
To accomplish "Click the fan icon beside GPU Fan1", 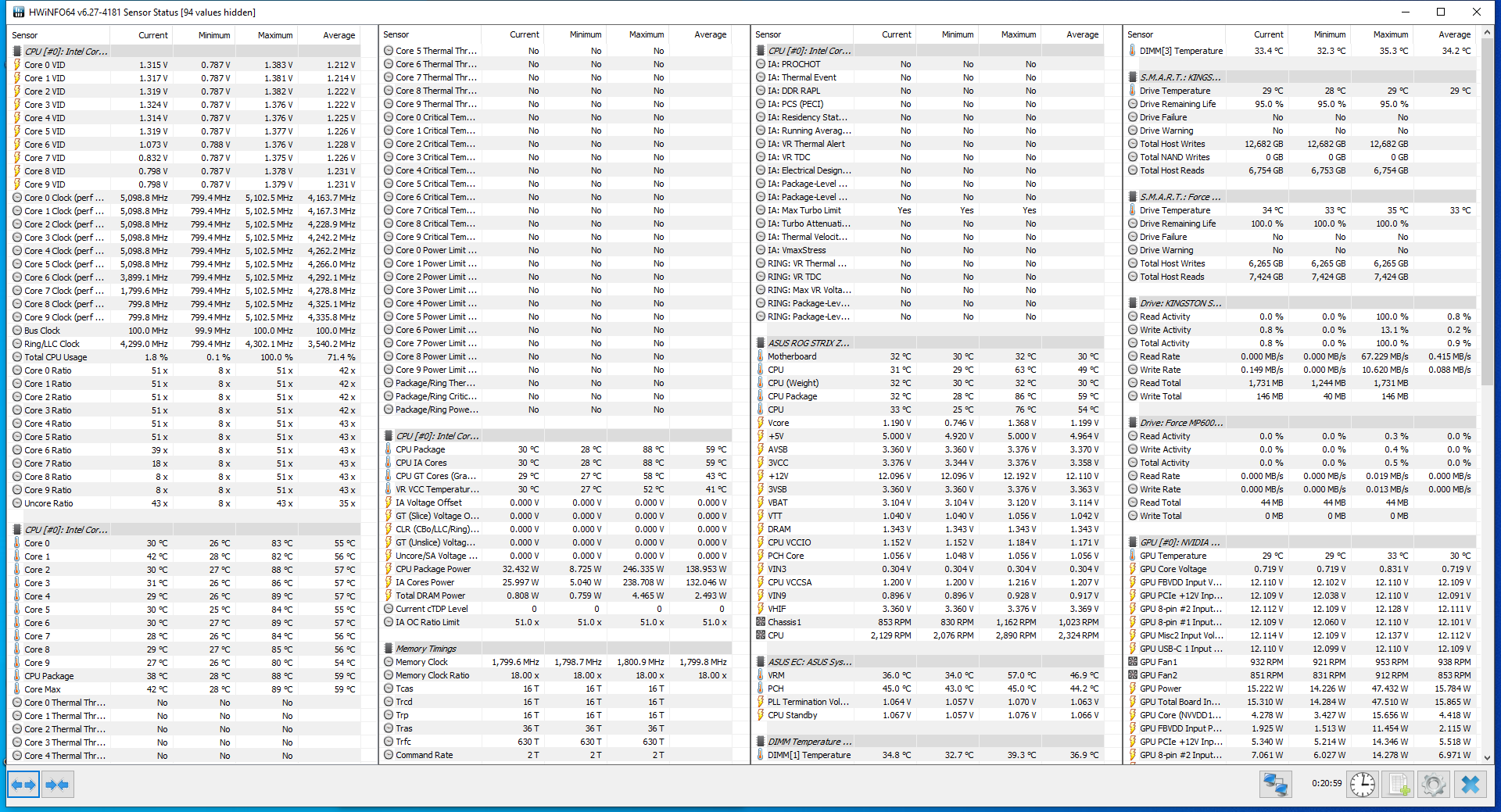I will point(1133,662).
